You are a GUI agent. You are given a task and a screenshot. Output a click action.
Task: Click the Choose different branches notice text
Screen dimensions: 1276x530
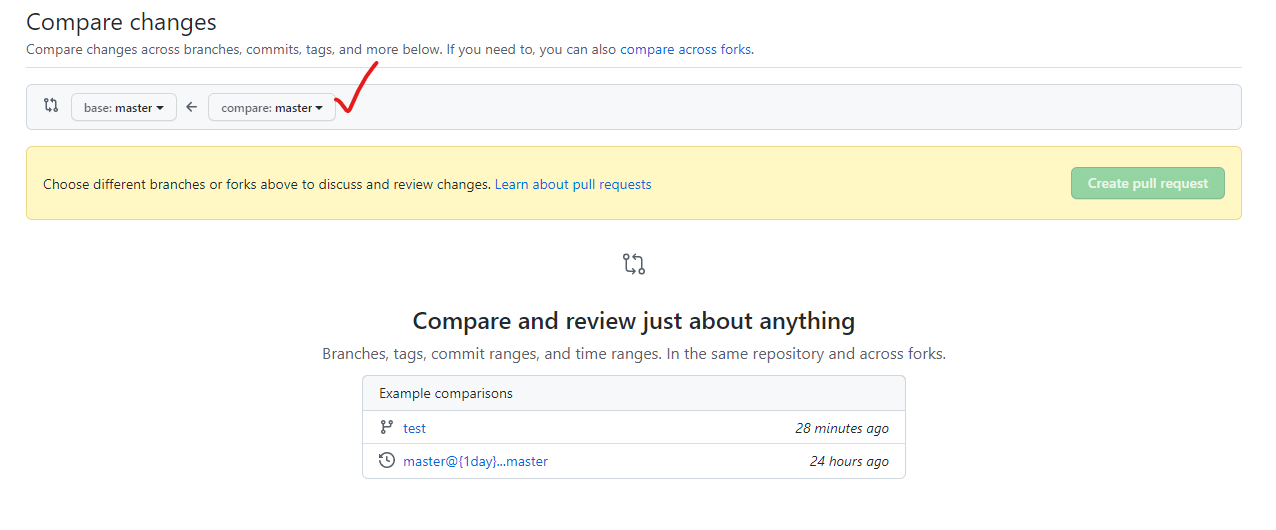click(267, 184)
